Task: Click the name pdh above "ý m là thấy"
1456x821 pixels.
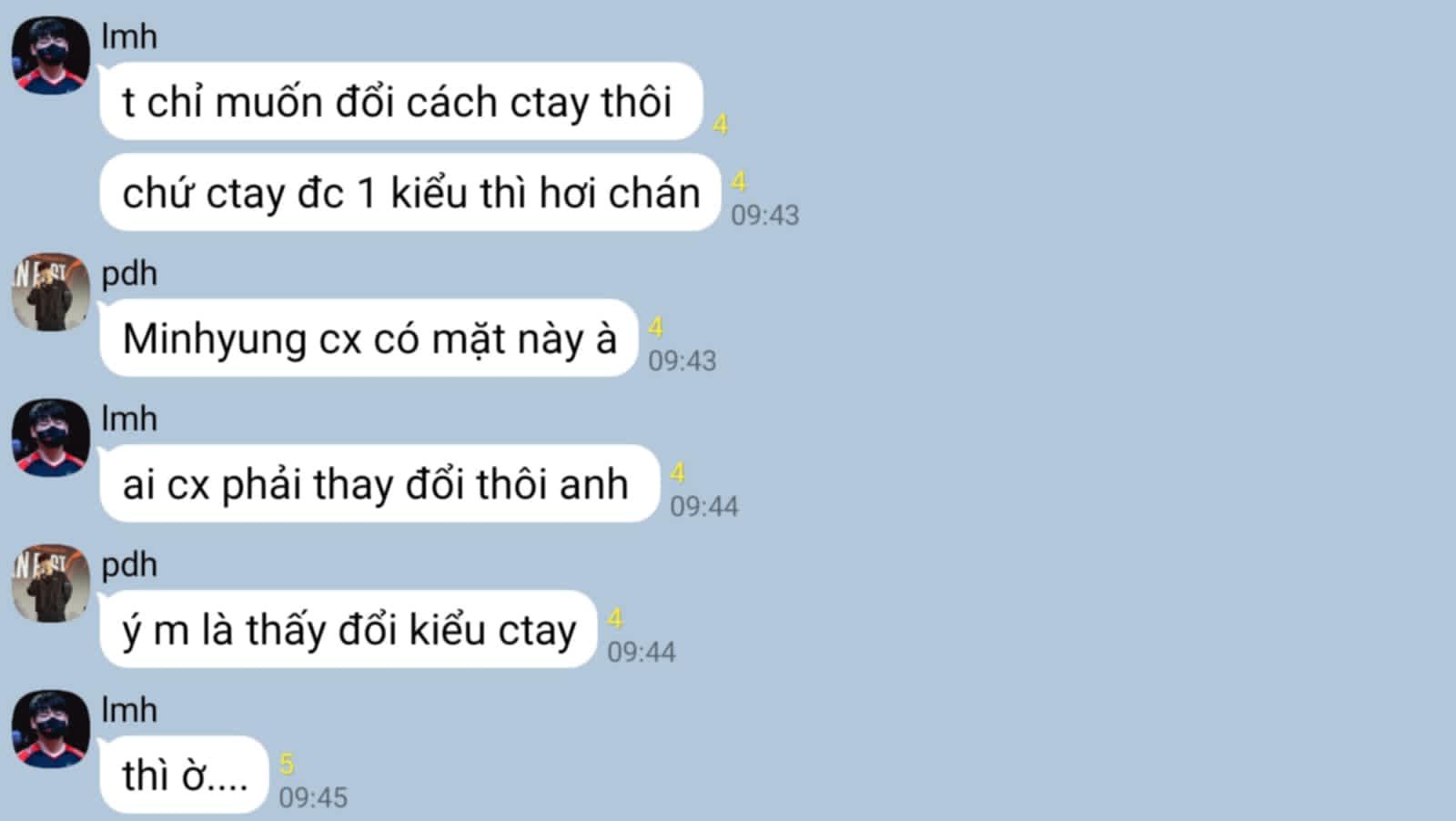Action: [x=129, y=565]
